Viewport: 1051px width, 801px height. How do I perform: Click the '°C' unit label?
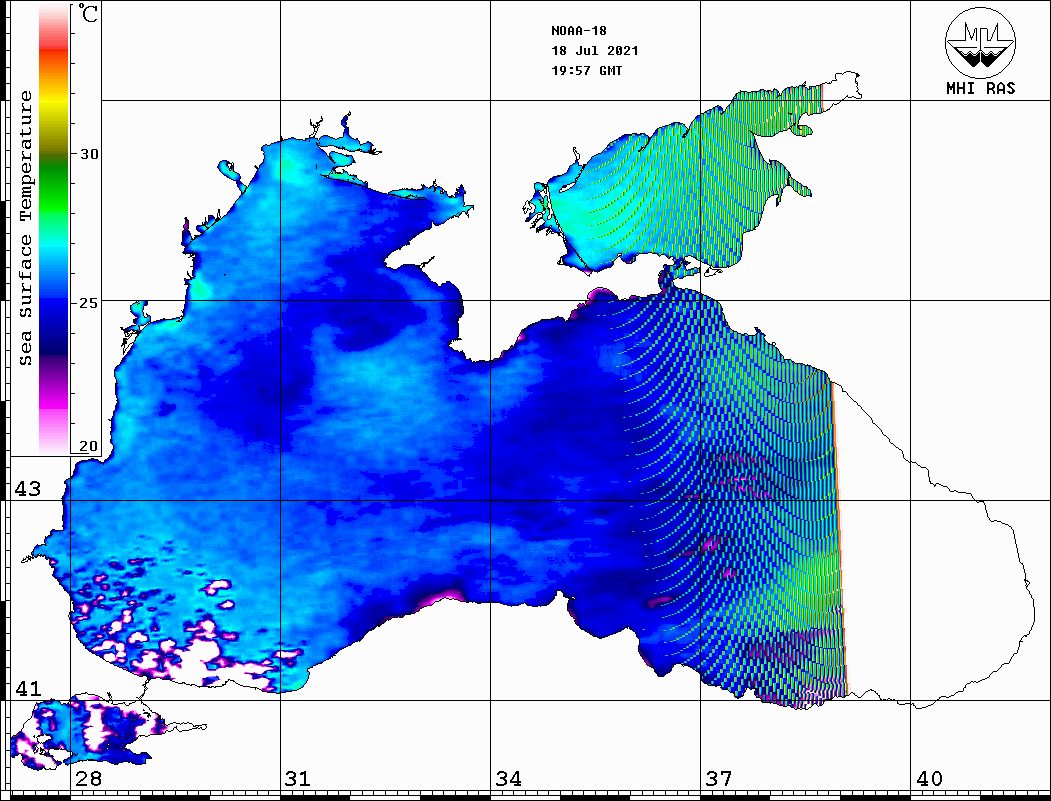coord(87,13)
